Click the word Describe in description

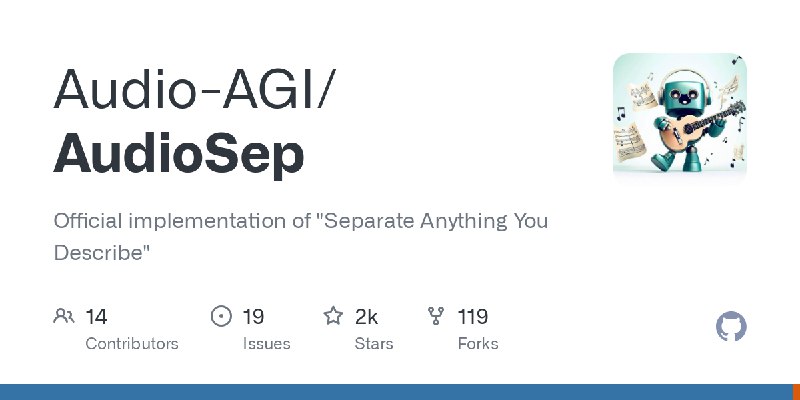pos(98,253)
